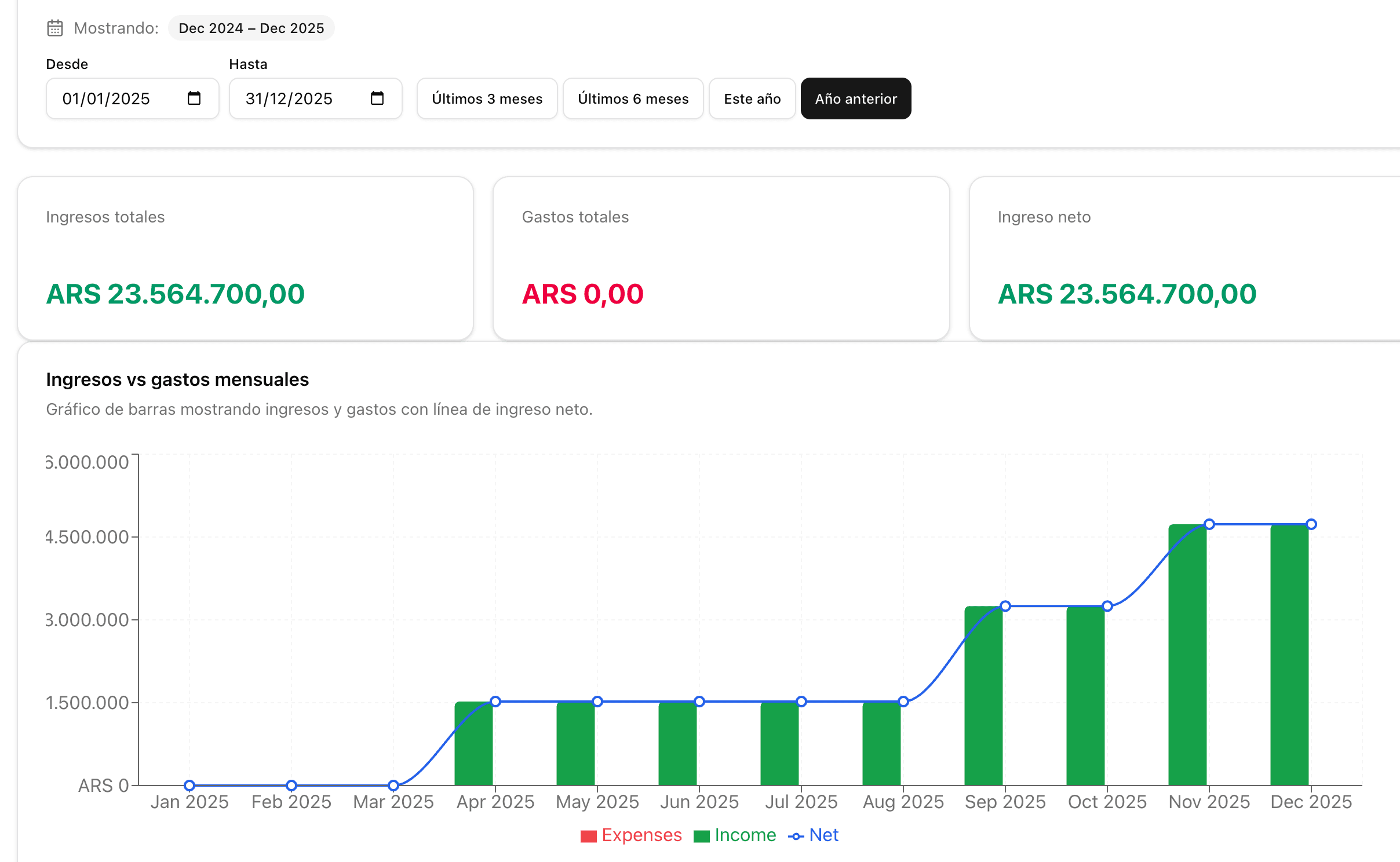Click the 1.500.000 y-axis label

click(87, 703)
